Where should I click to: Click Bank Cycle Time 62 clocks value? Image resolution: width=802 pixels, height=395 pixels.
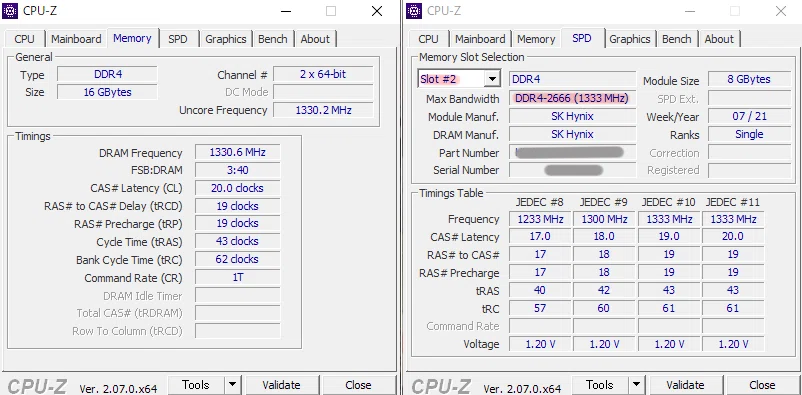(x=237, y=259)
